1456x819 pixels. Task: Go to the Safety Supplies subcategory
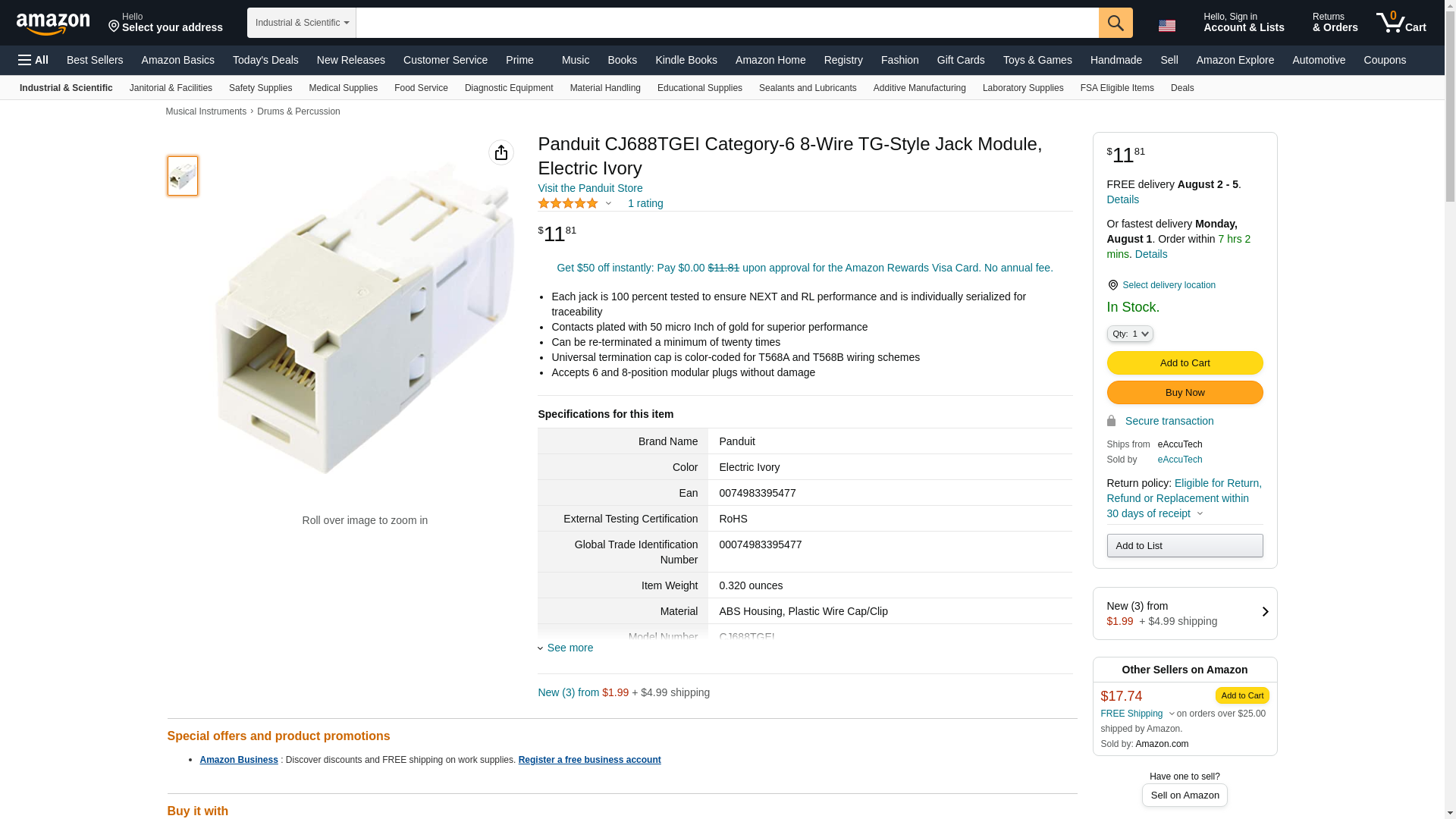click(x=260, y=88)
